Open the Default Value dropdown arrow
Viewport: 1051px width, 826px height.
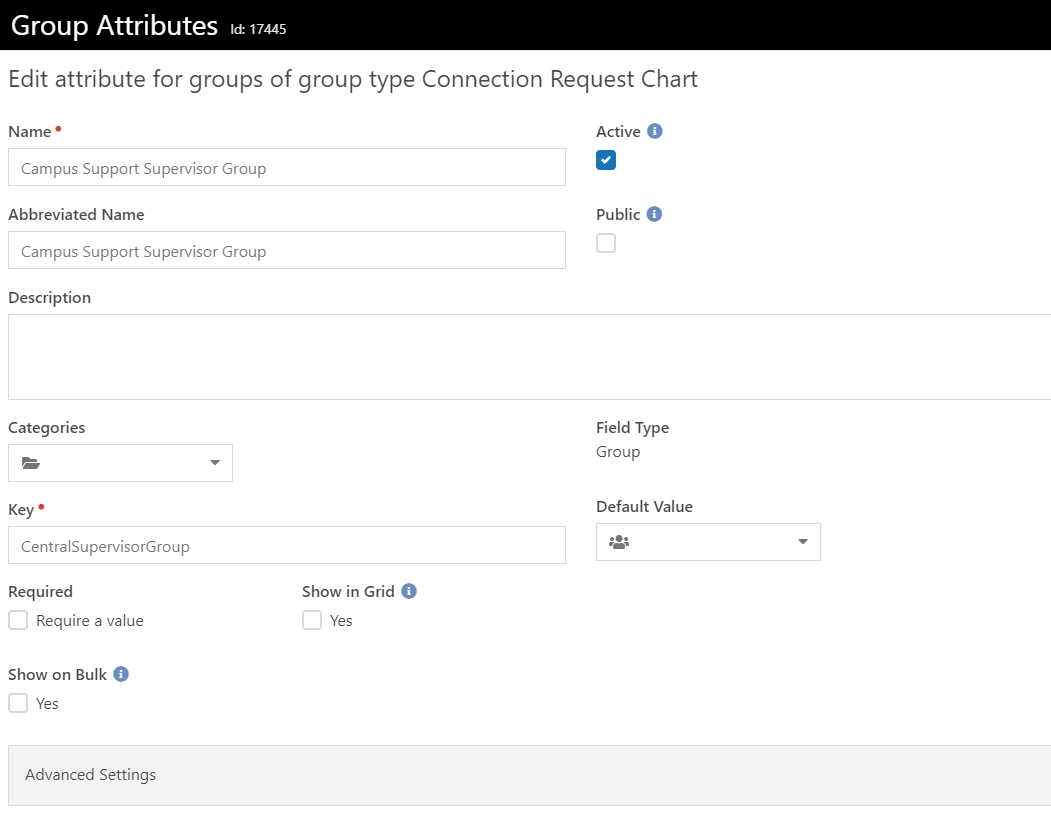point(802,542)
